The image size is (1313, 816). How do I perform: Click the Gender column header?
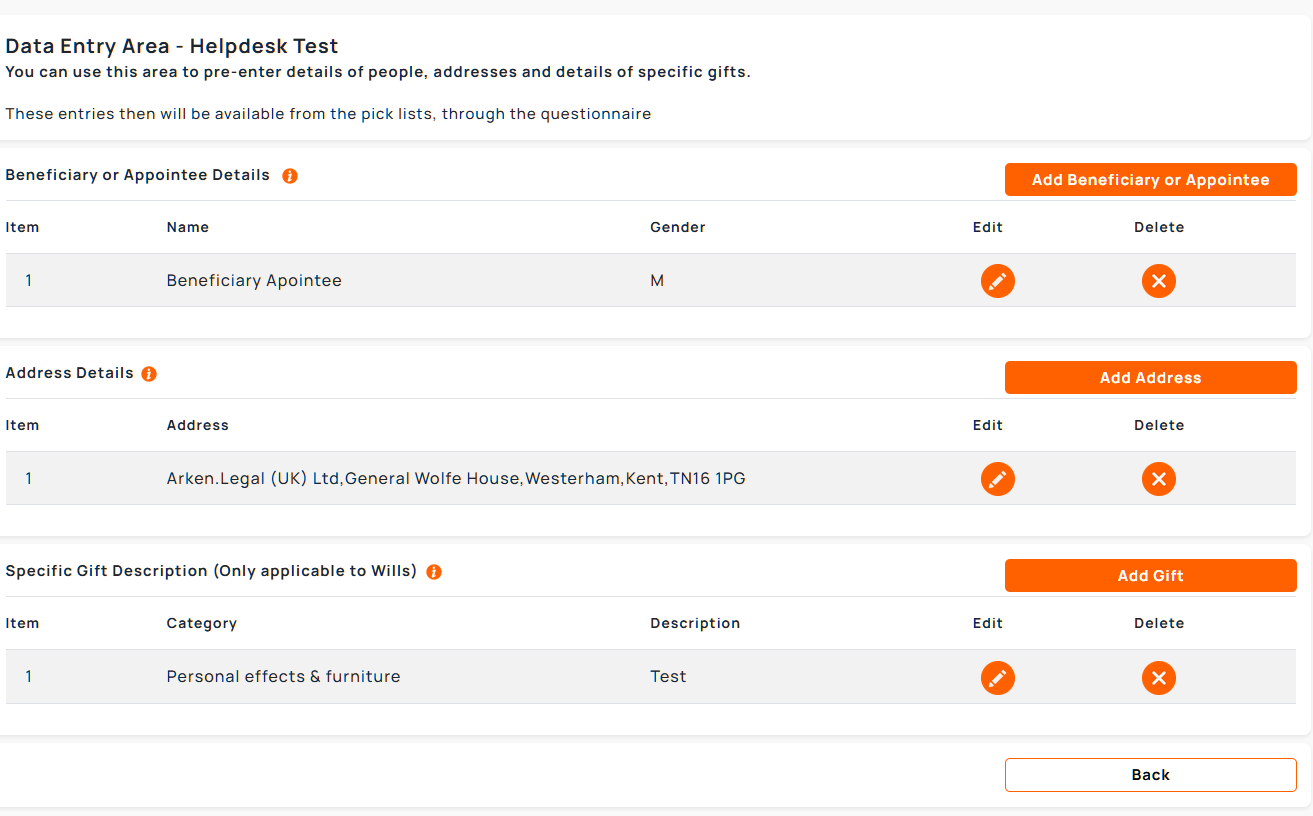coord(677,227)
